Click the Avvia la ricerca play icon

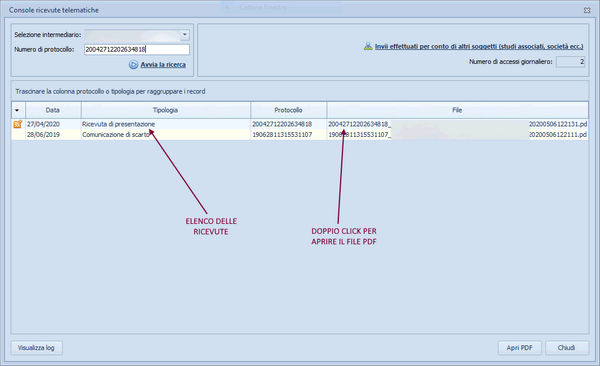pos(133,65)
